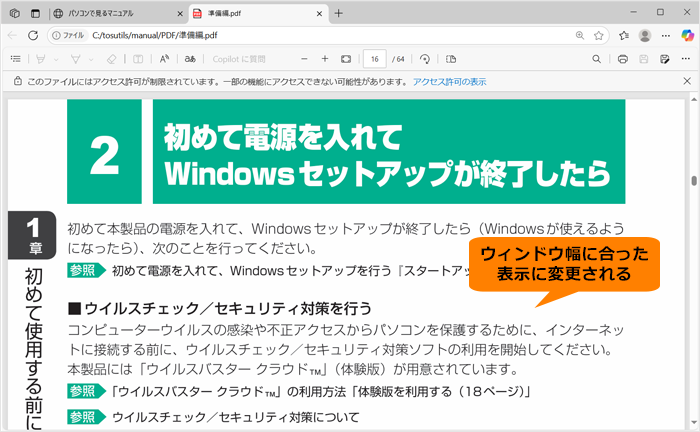700x432 pixels.
Task: Open the browser profile menu
Action: point(645,35)
